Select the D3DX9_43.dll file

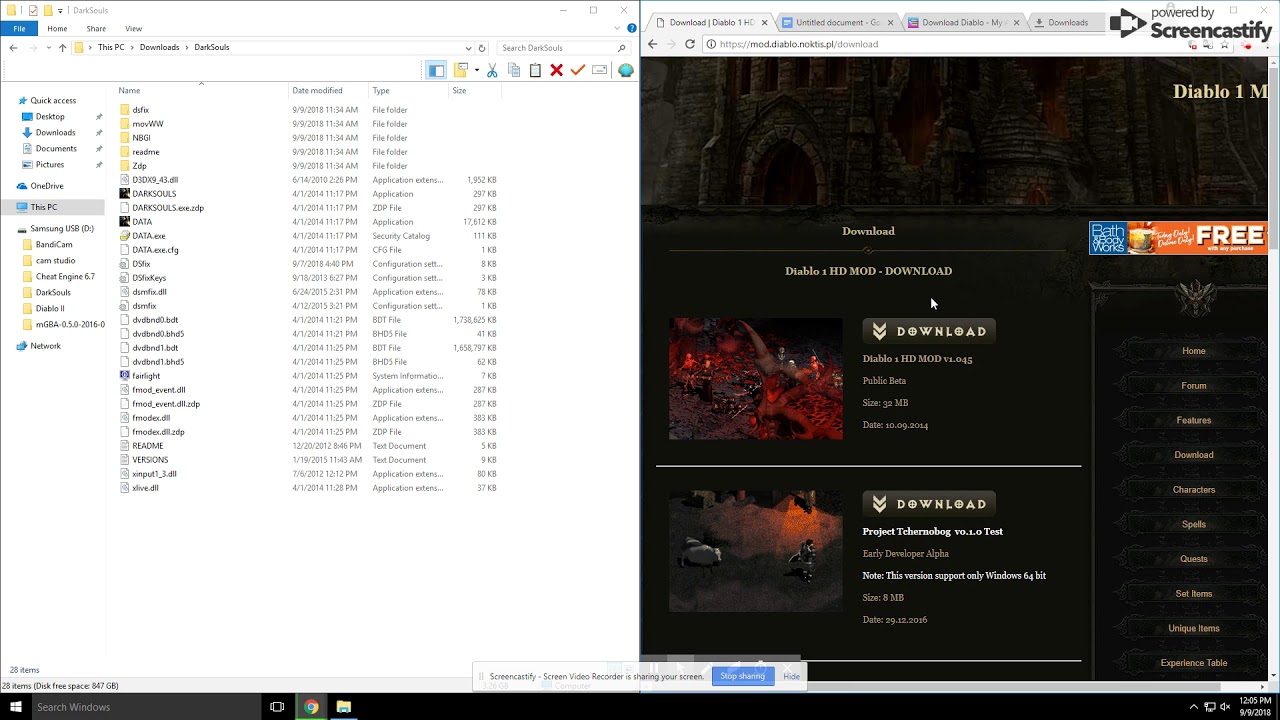click(155, 180)
